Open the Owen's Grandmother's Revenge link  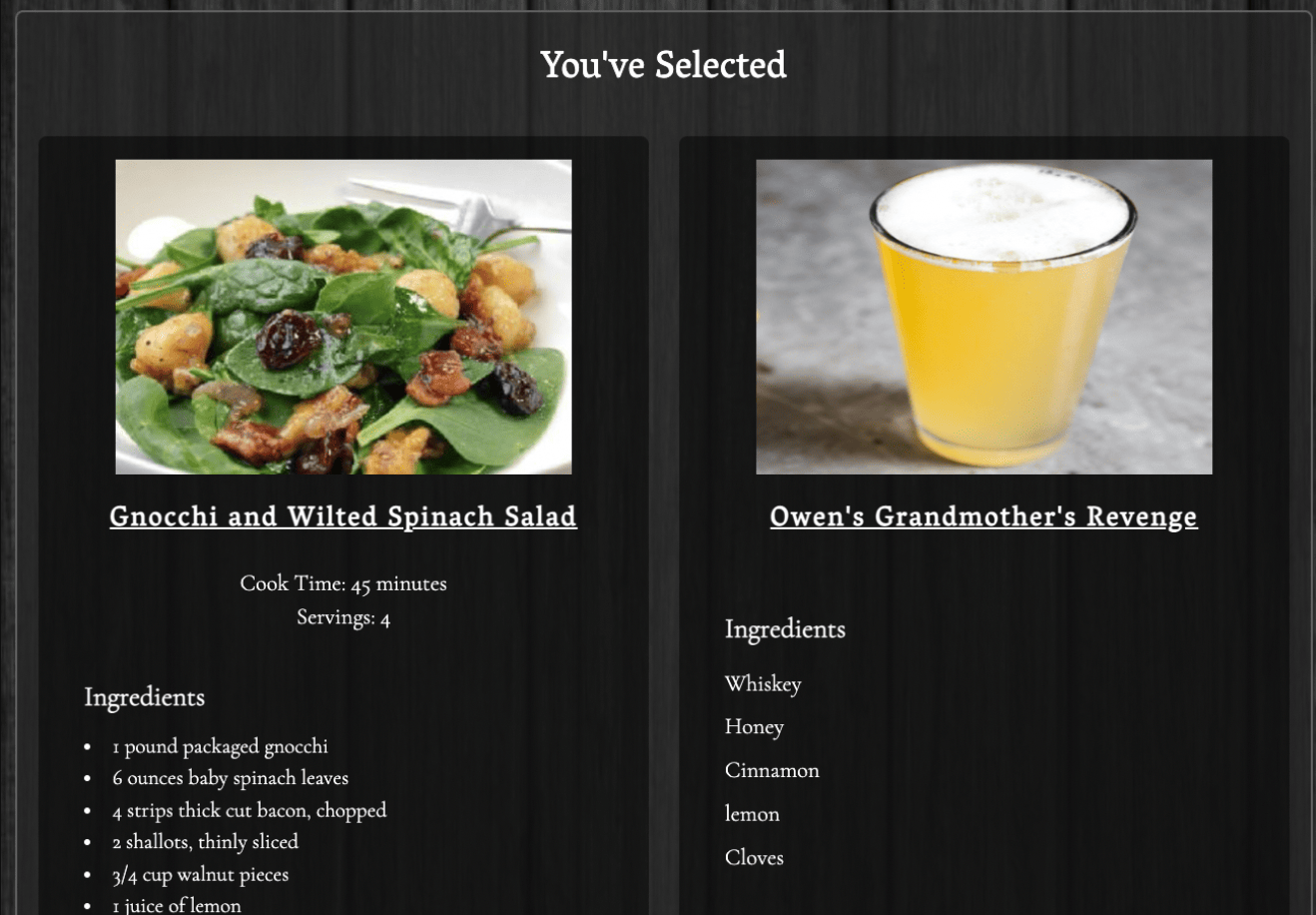click(984, 516)
